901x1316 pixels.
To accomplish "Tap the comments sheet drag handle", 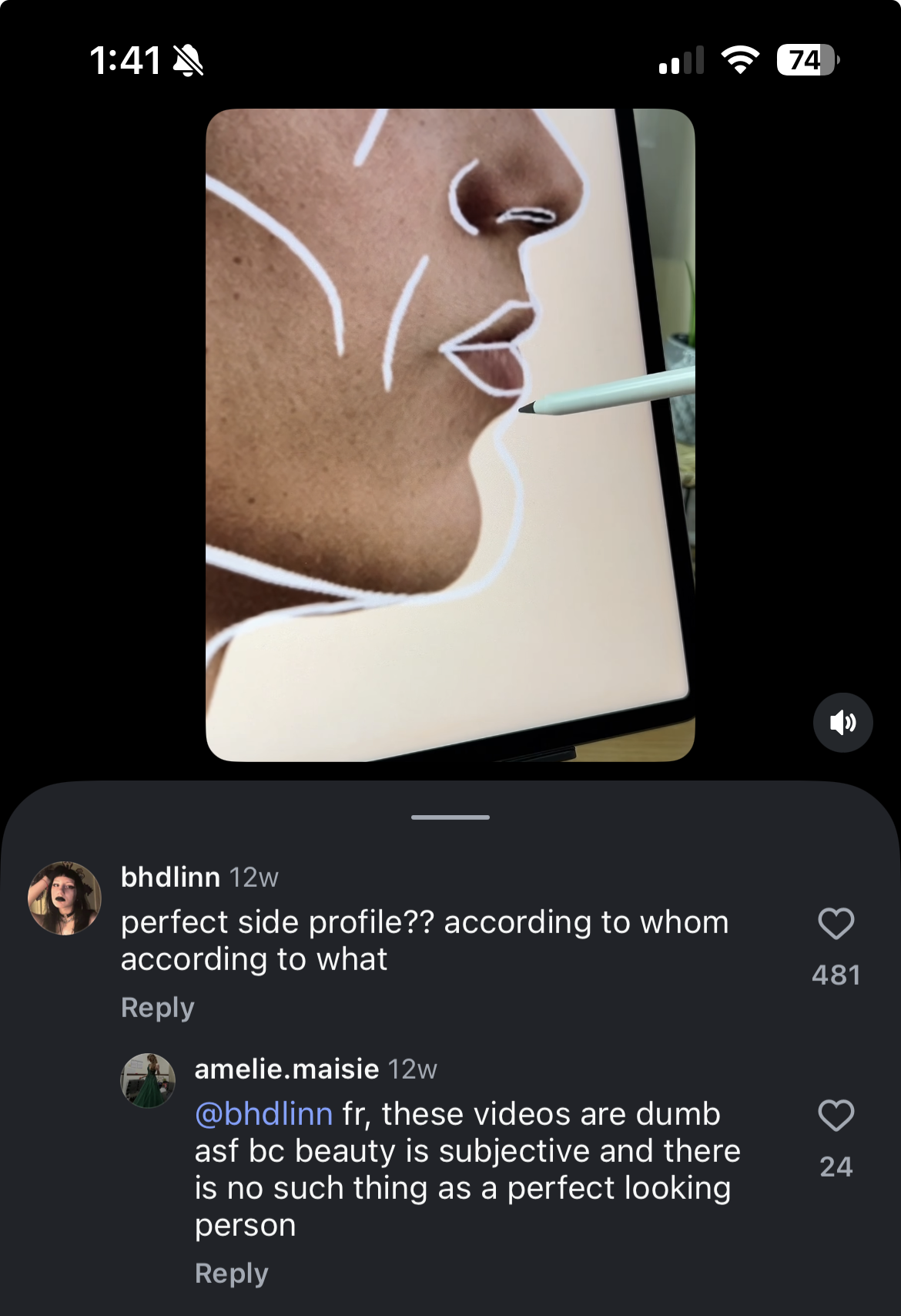I will [x=450, y=817].
